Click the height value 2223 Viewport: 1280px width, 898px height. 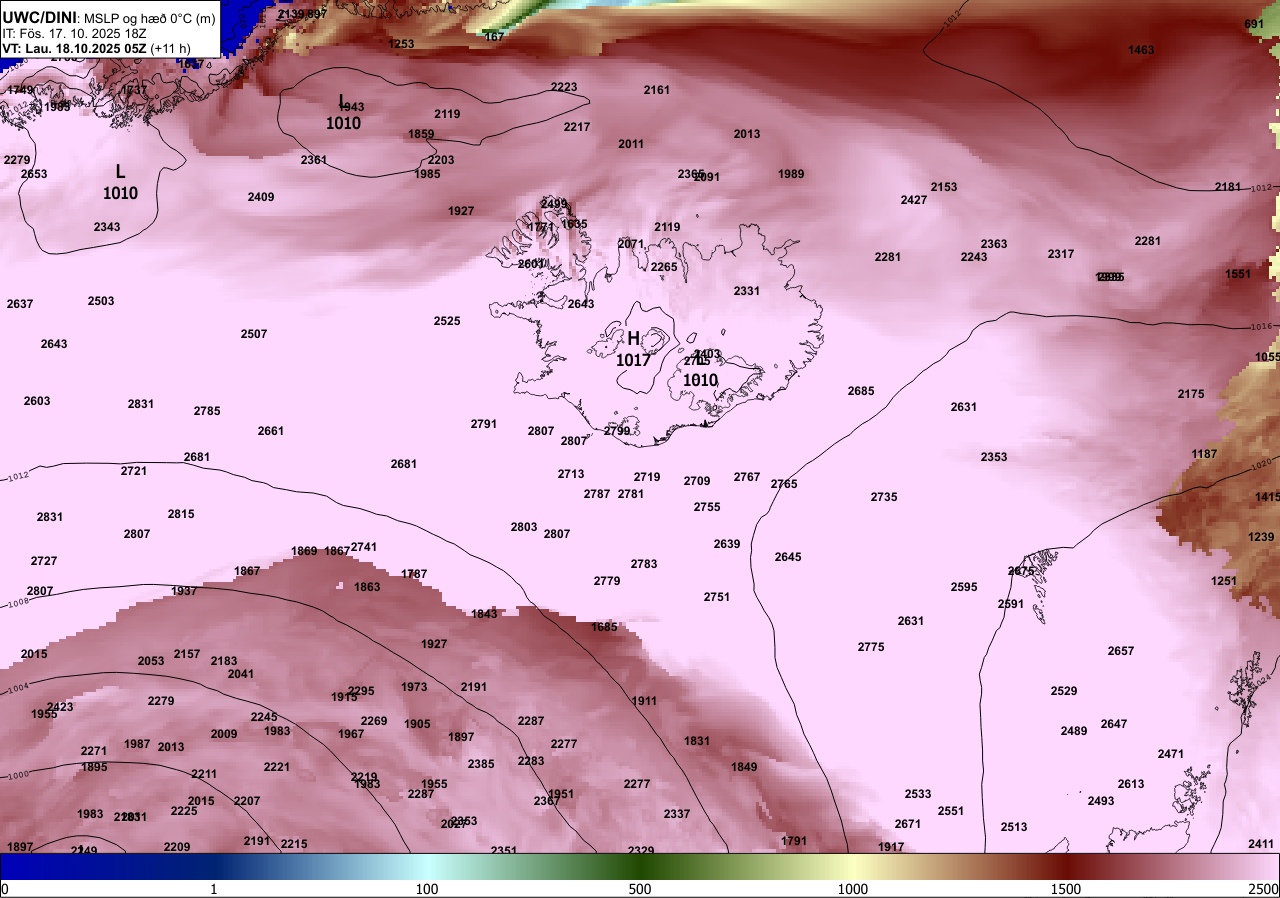tap(564, 88)
